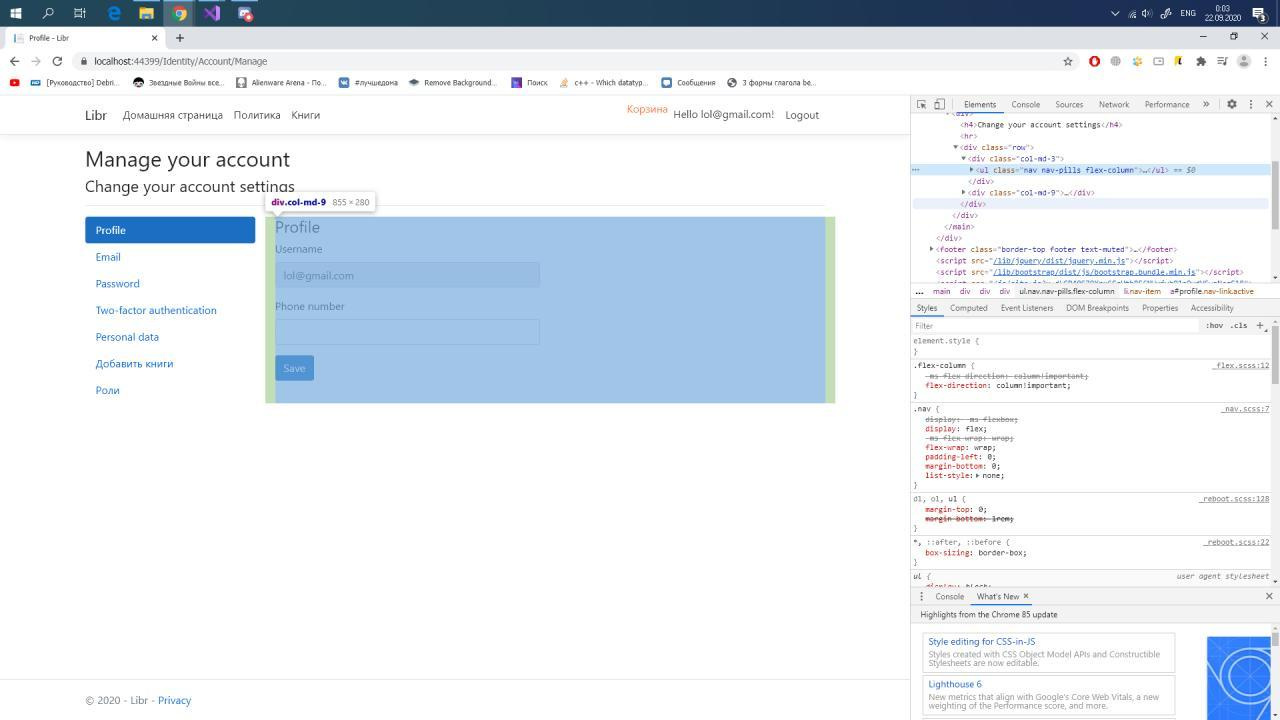This screenshot has width=1280, height=720.
Task: Open the Remove Background bookmark
Action: pyautogui.click(x=452, y=82)
